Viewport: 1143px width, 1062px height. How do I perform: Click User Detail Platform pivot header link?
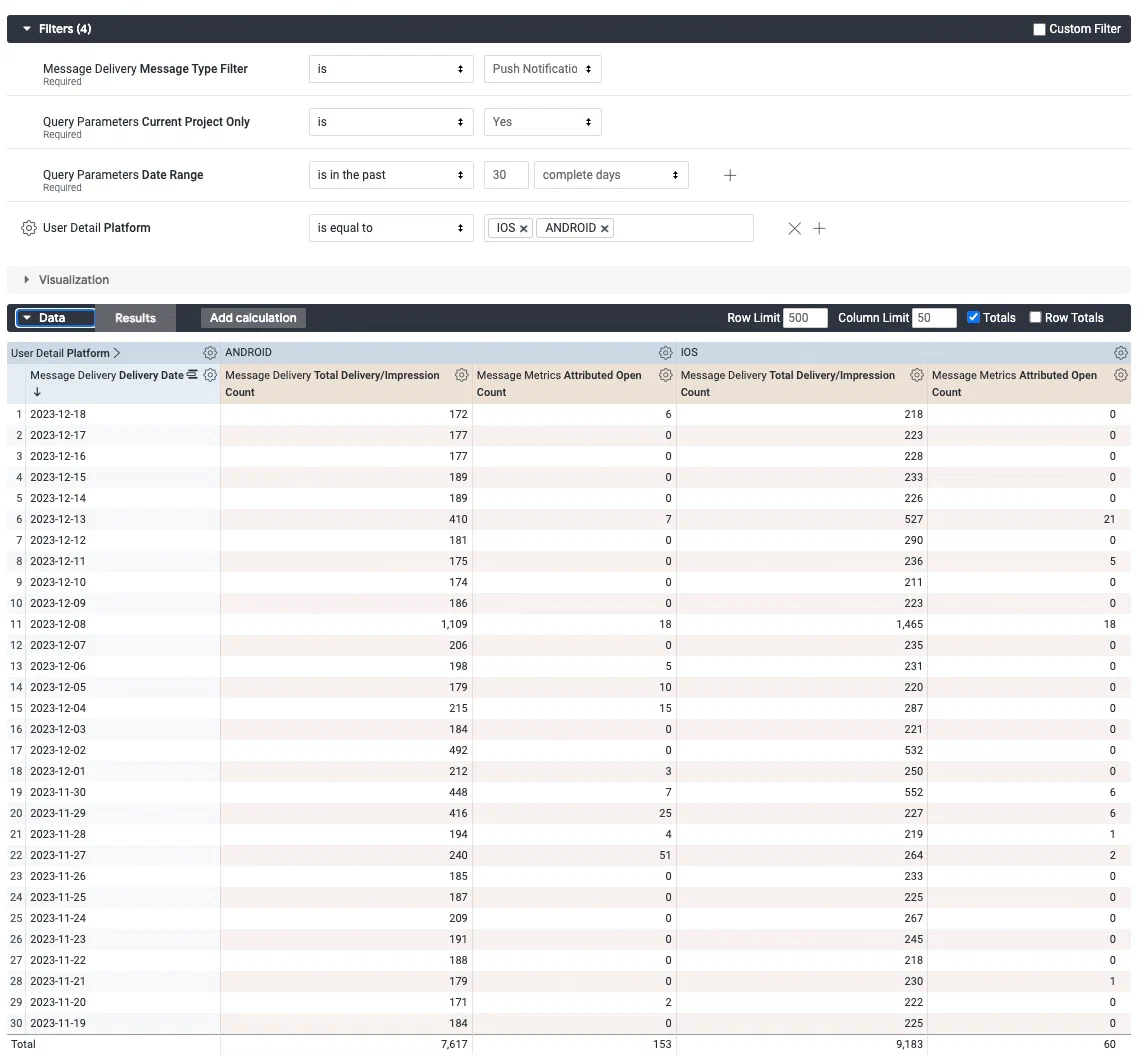point(65,352)
